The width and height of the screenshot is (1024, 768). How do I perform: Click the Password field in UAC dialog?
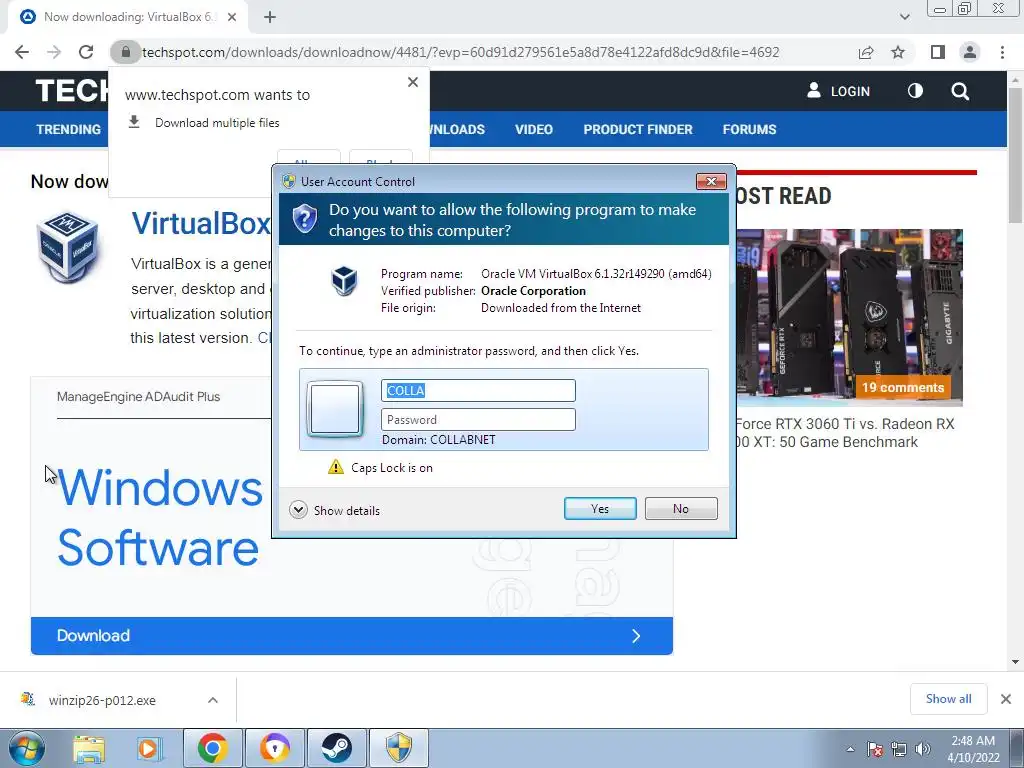pos(478,419)
